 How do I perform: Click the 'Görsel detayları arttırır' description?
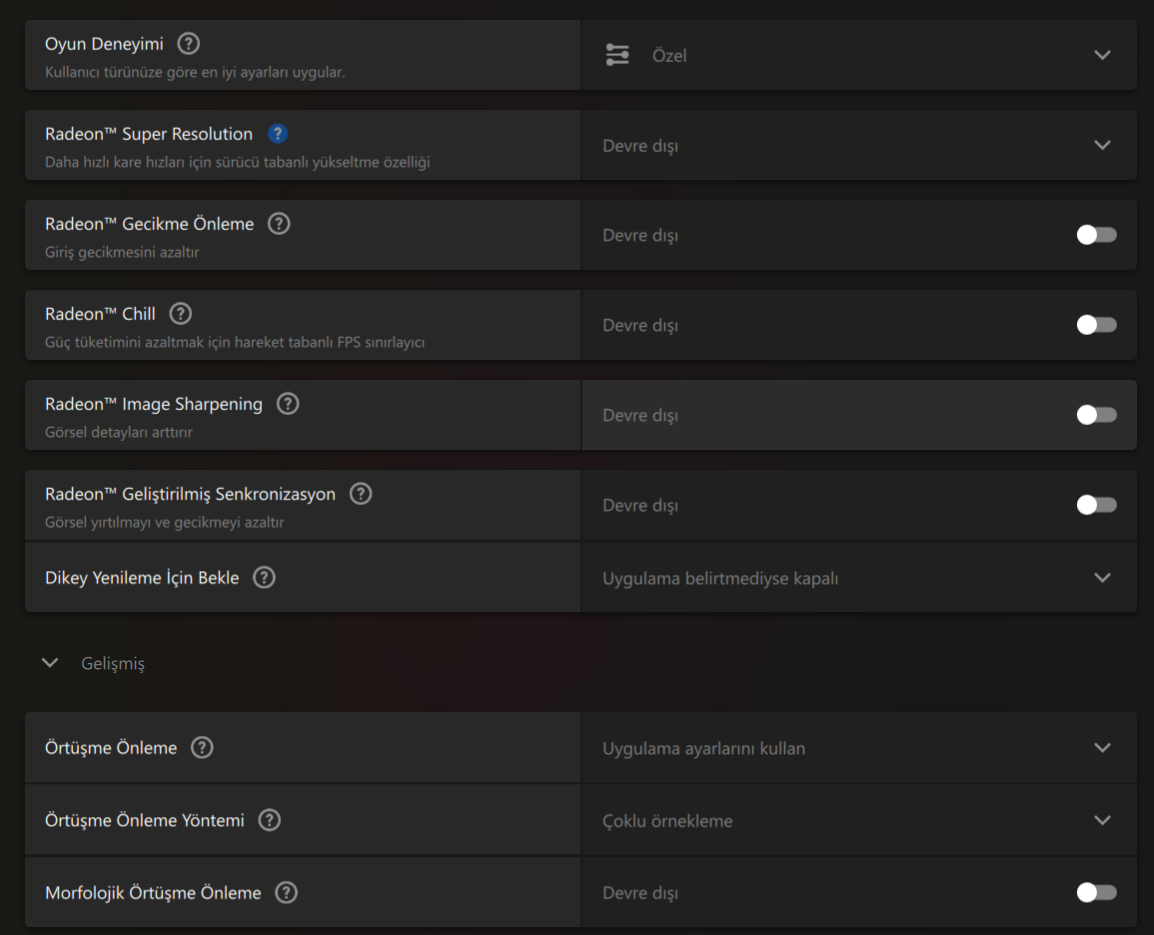pyautogui.click(x=118, y=432)
